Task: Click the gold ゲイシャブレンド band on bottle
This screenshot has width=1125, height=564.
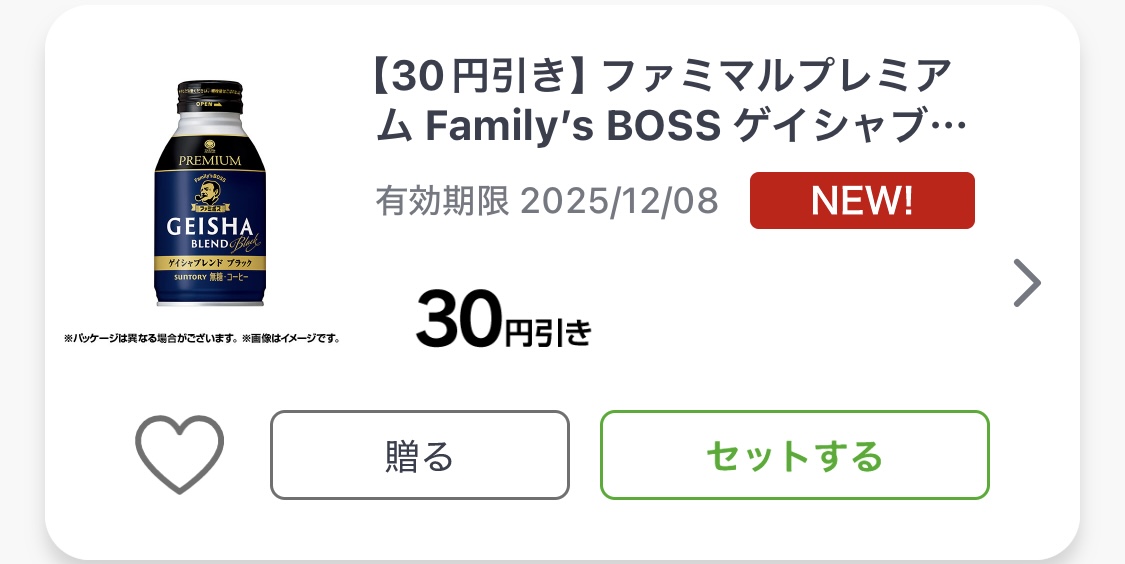Action: (x=210, y=261)
